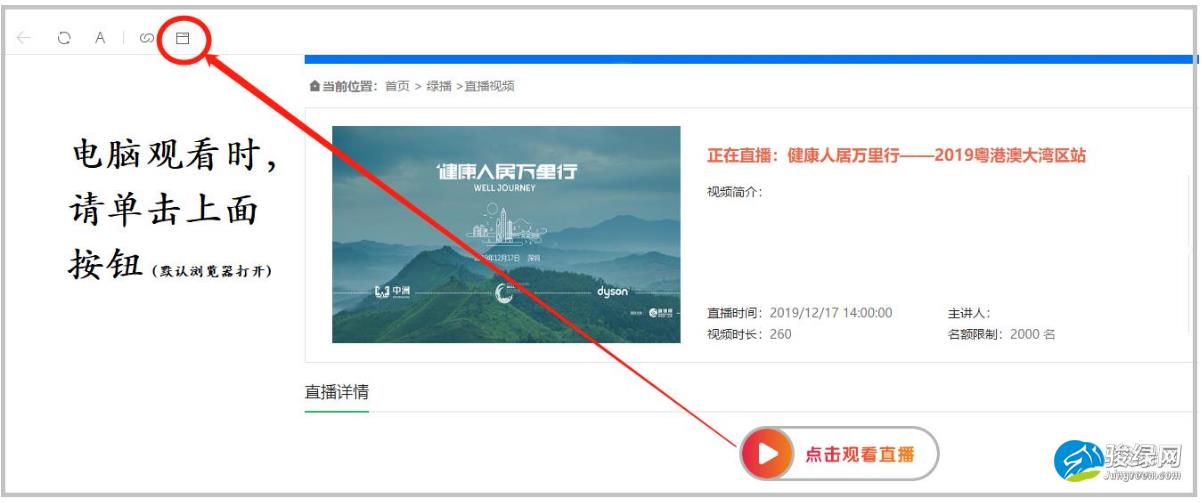The image size is (1202, 503).
Task: Reload the page with the refresh icon
Action: pyautogui.click(x=64, y=38)
